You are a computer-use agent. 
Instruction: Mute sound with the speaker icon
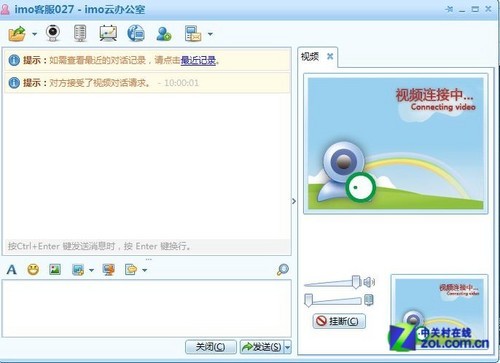click(369, 282)
